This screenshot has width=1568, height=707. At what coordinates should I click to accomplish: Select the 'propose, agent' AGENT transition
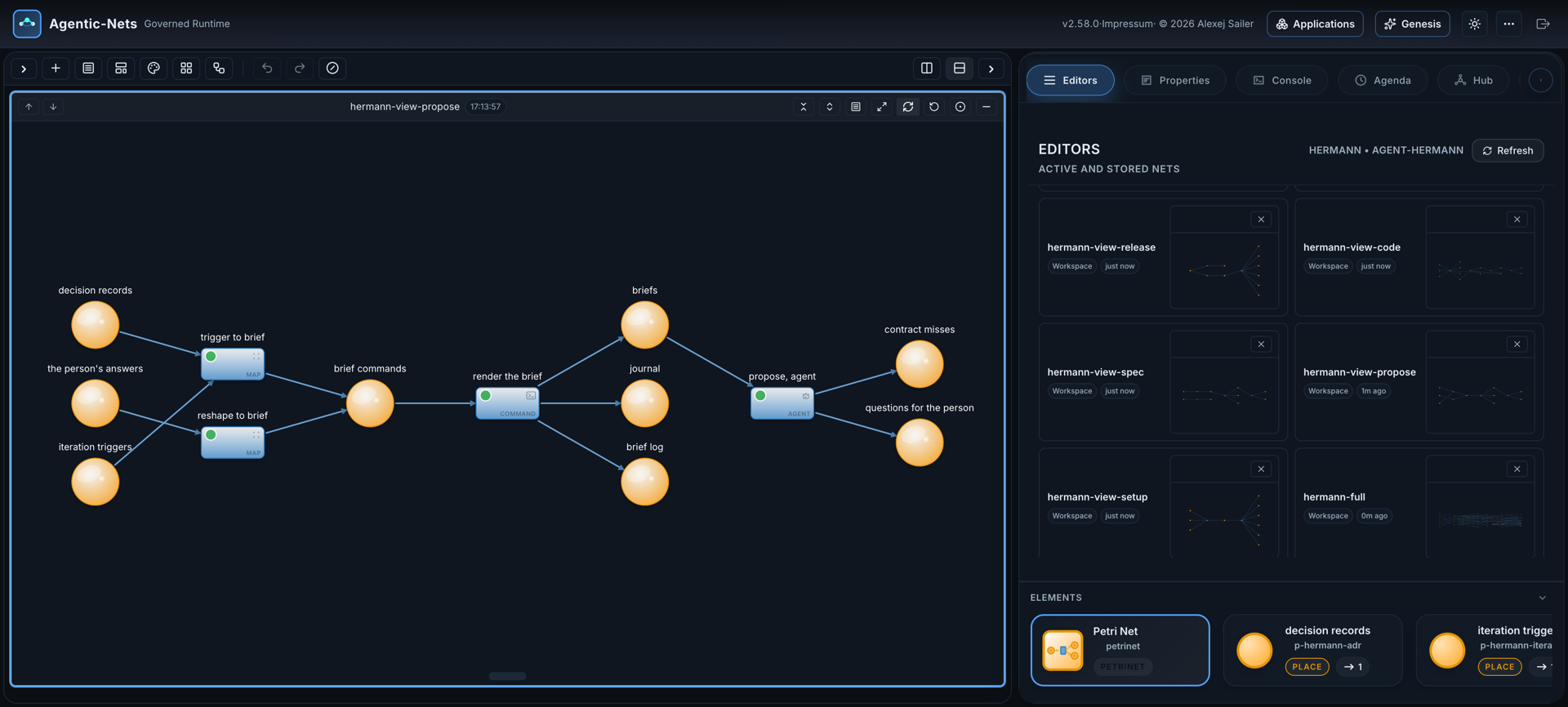pos(782,403)
